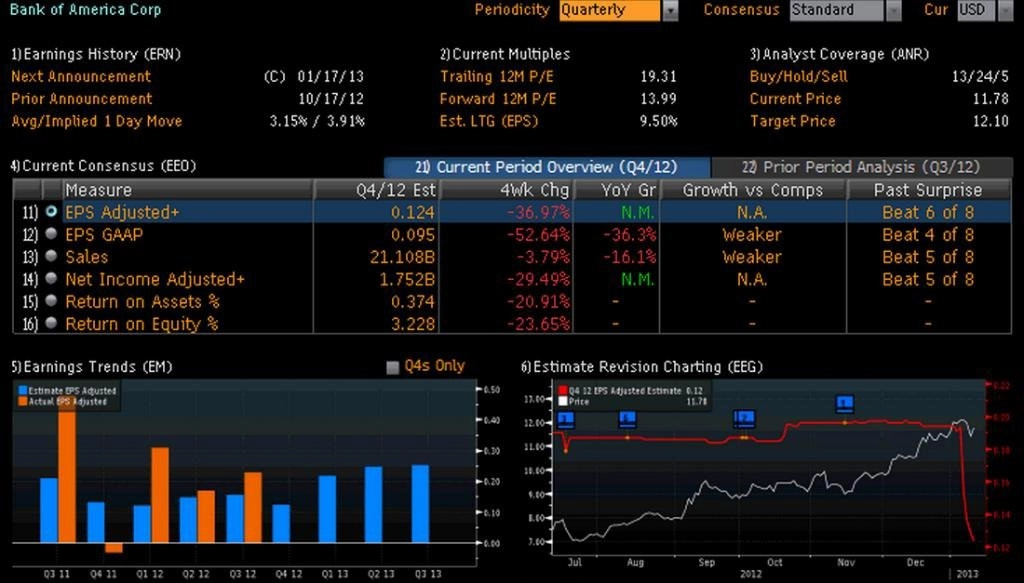The image size is (1024, 583).
Task: Select the November event marker on revision chart
Action: pyautogui.click(x=844, y=403)
